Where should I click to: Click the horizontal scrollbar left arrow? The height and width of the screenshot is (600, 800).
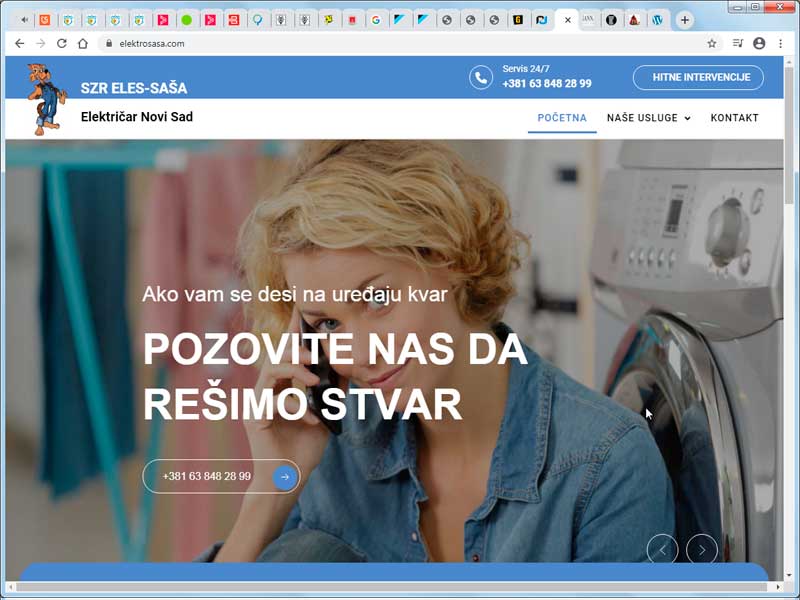11,587
